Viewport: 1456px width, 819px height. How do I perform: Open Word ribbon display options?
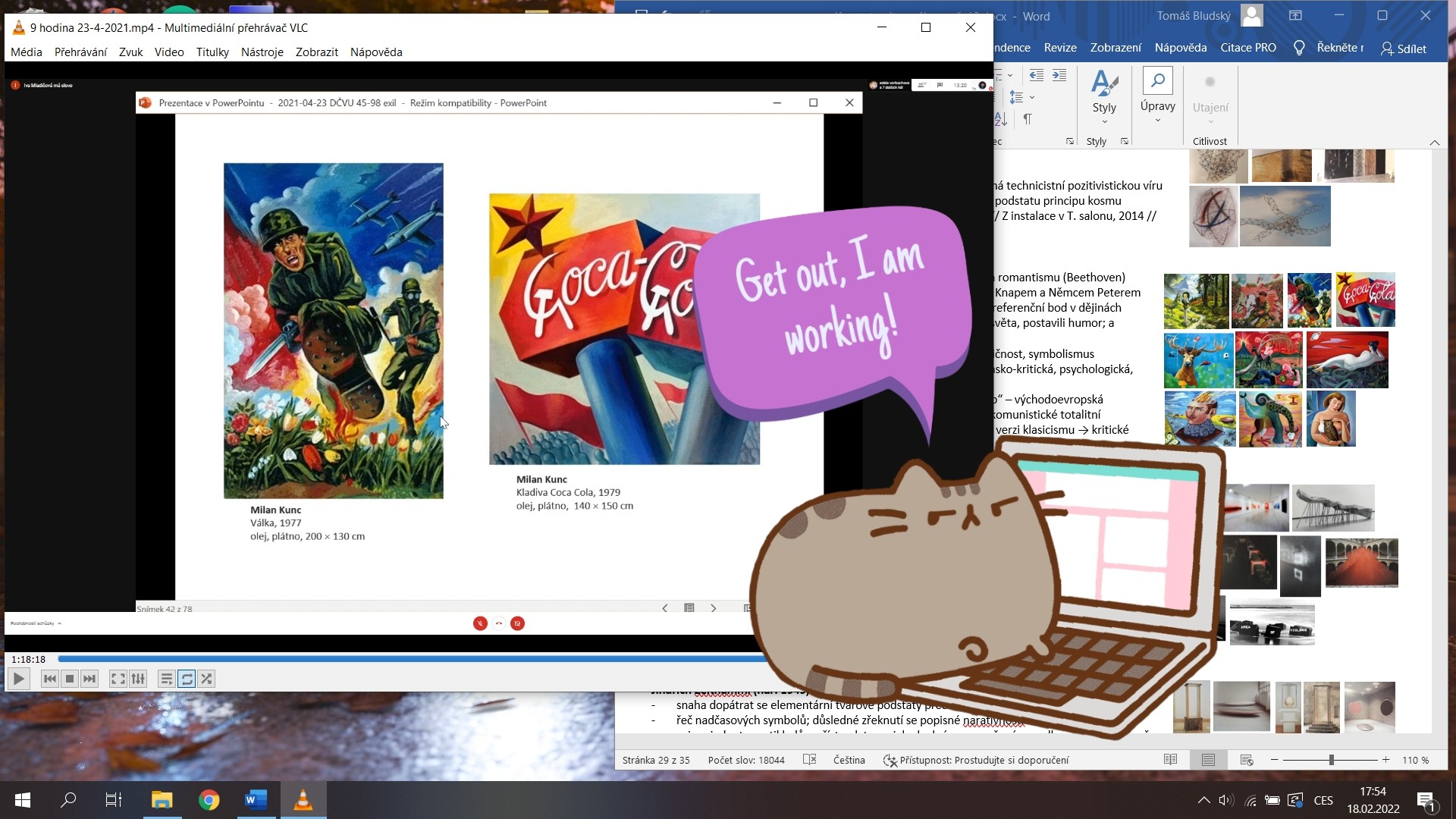coord(1295,15)
